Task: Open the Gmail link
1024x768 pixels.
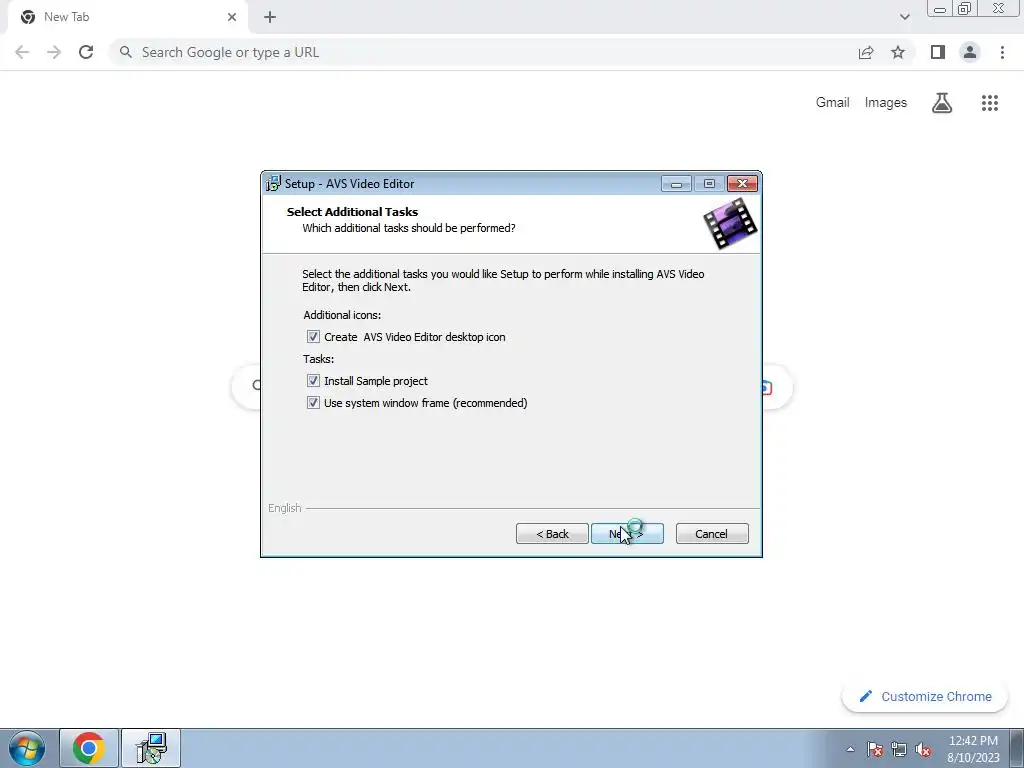Action: click(x=832, y=103)
